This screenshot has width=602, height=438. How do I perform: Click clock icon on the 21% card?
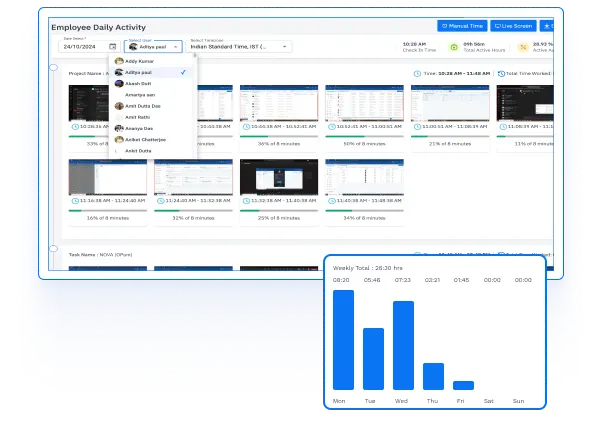coord(418,127)
